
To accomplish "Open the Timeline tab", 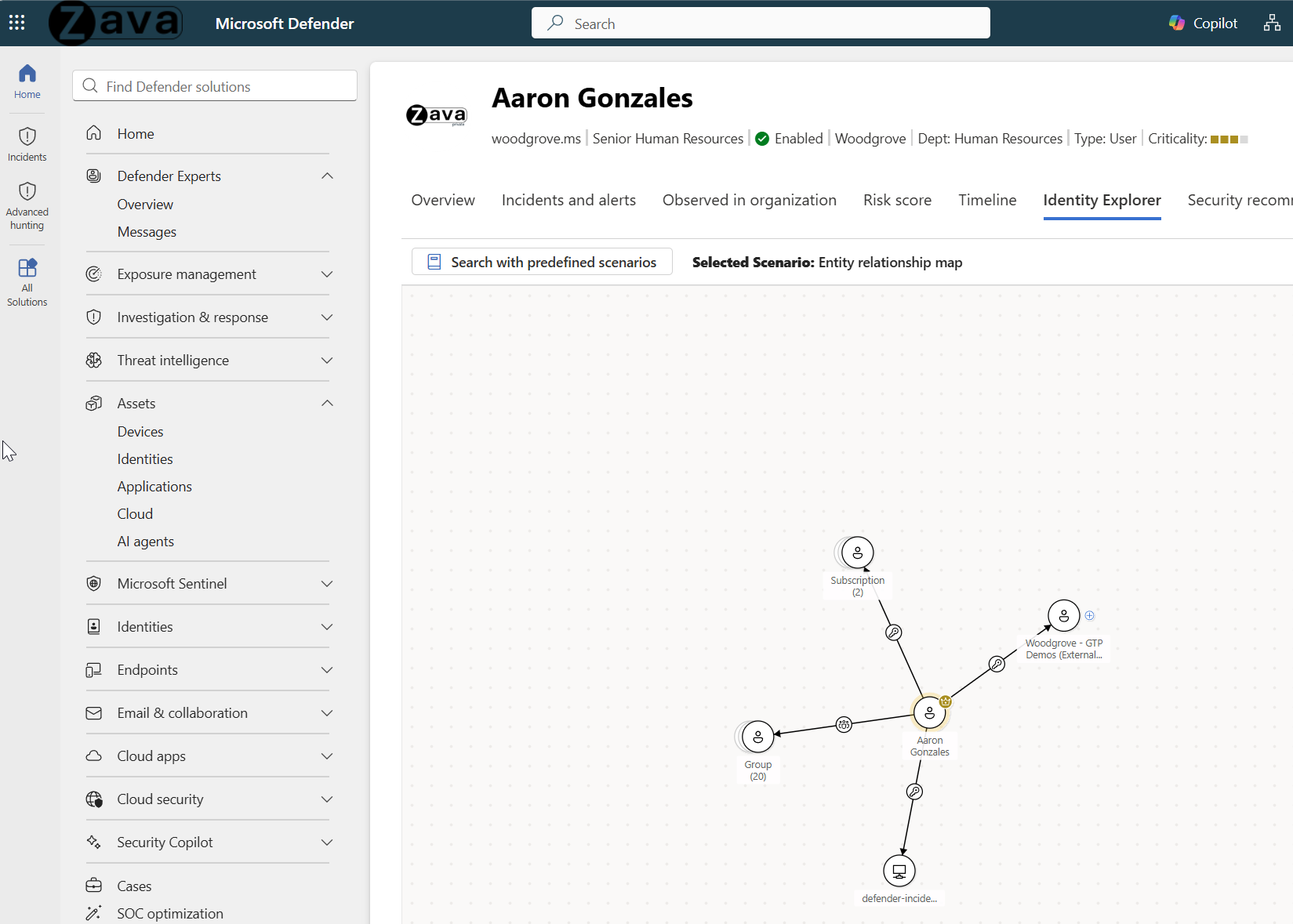I will tap(987, 200).
